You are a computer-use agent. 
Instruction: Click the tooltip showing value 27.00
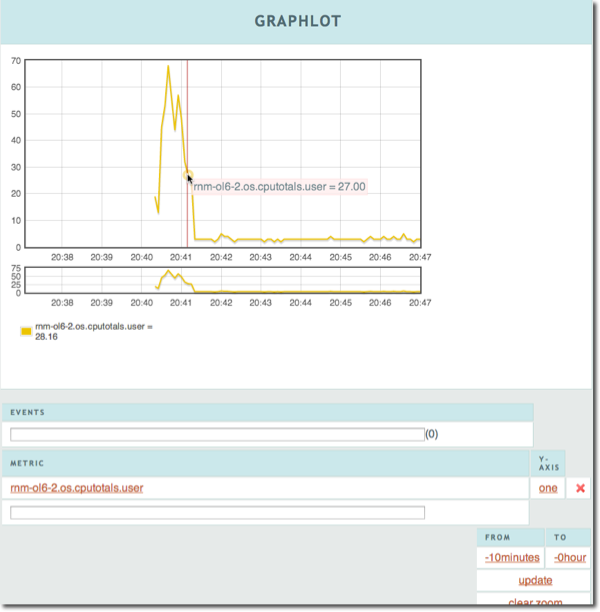[x=280, y=186]
